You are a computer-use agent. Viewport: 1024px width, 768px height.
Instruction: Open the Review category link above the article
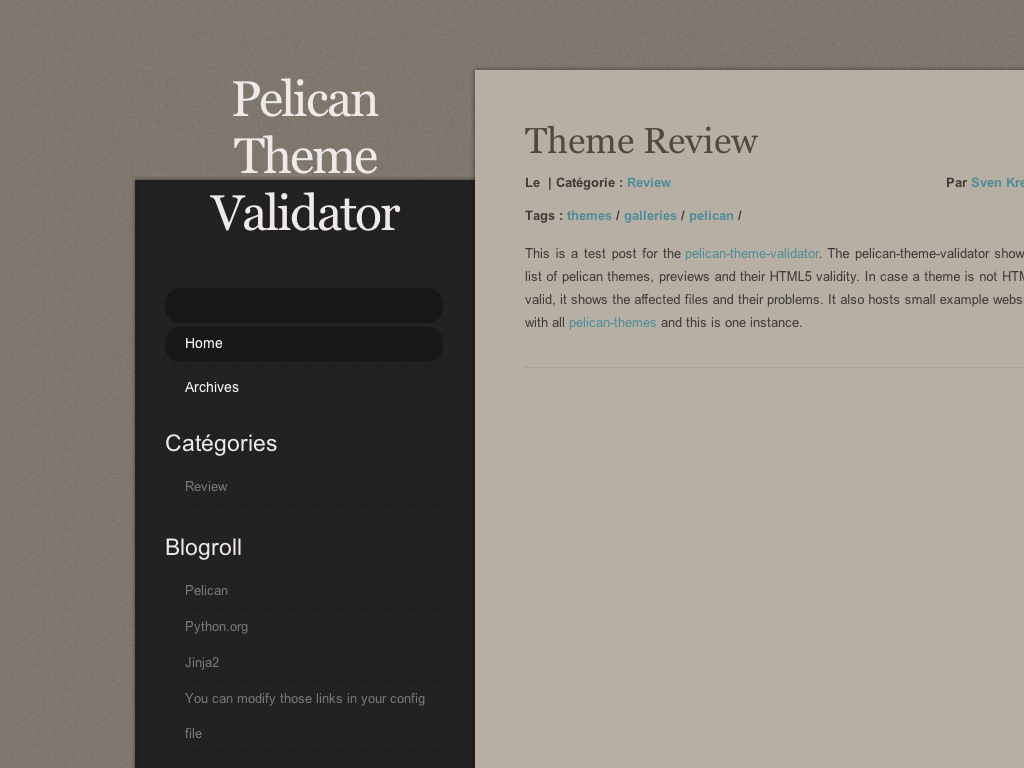[x=648, y=182]
